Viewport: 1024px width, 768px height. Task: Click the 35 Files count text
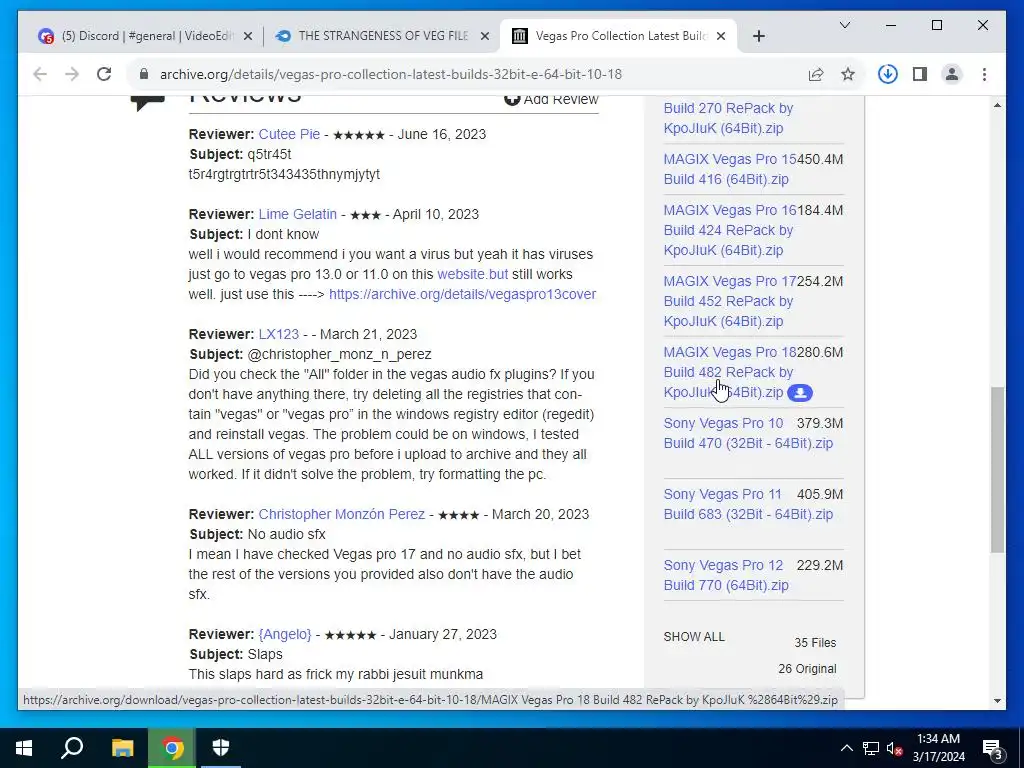click(815, 643)
